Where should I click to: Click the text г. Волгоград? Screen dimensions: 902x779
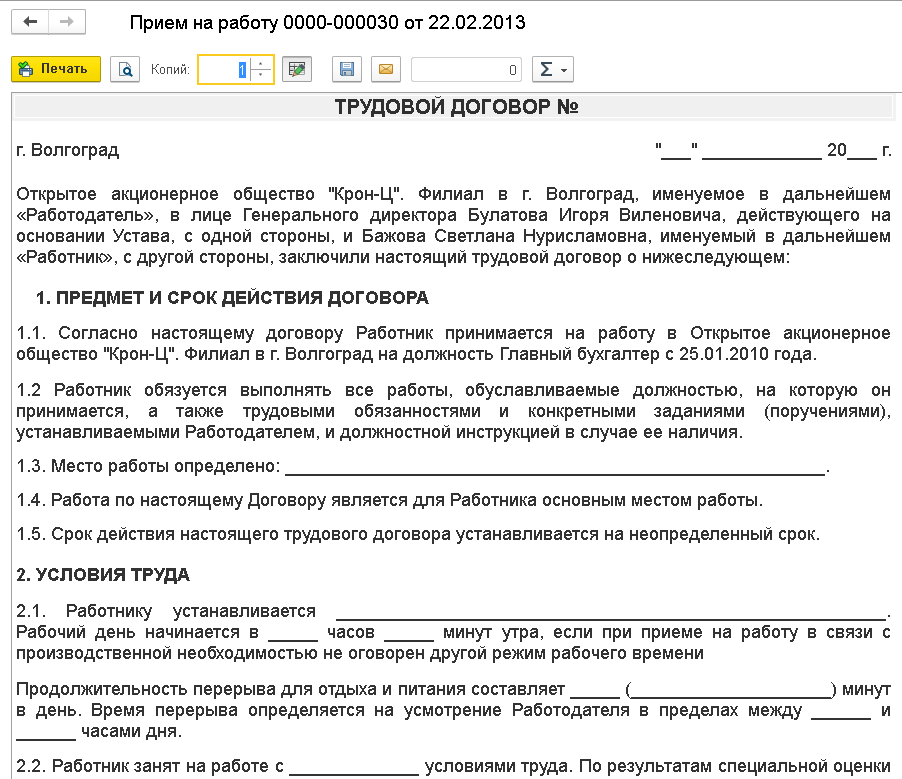67,150
